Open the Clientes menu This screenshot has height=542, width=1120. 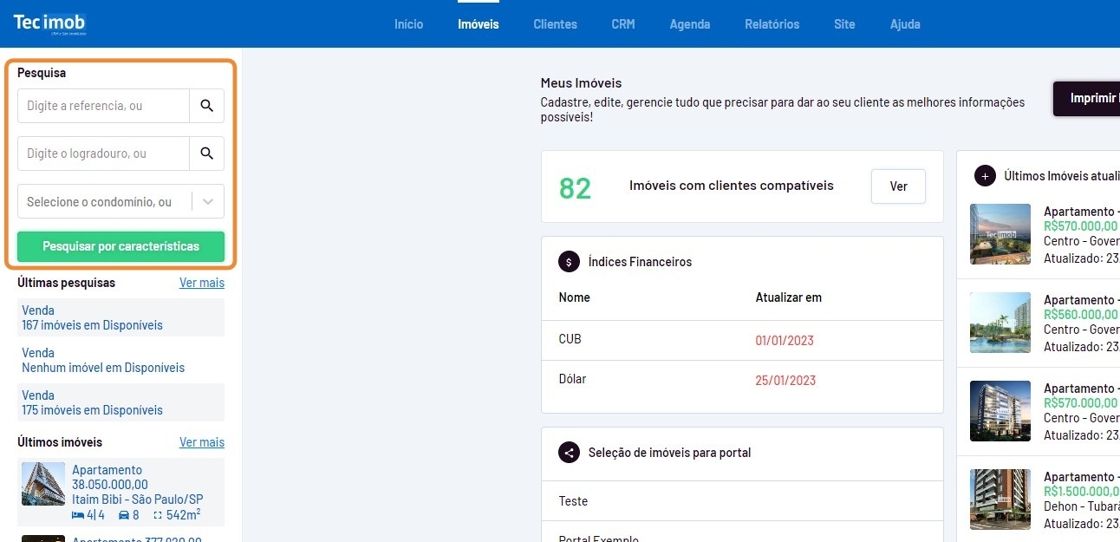(x=555, y=24)
